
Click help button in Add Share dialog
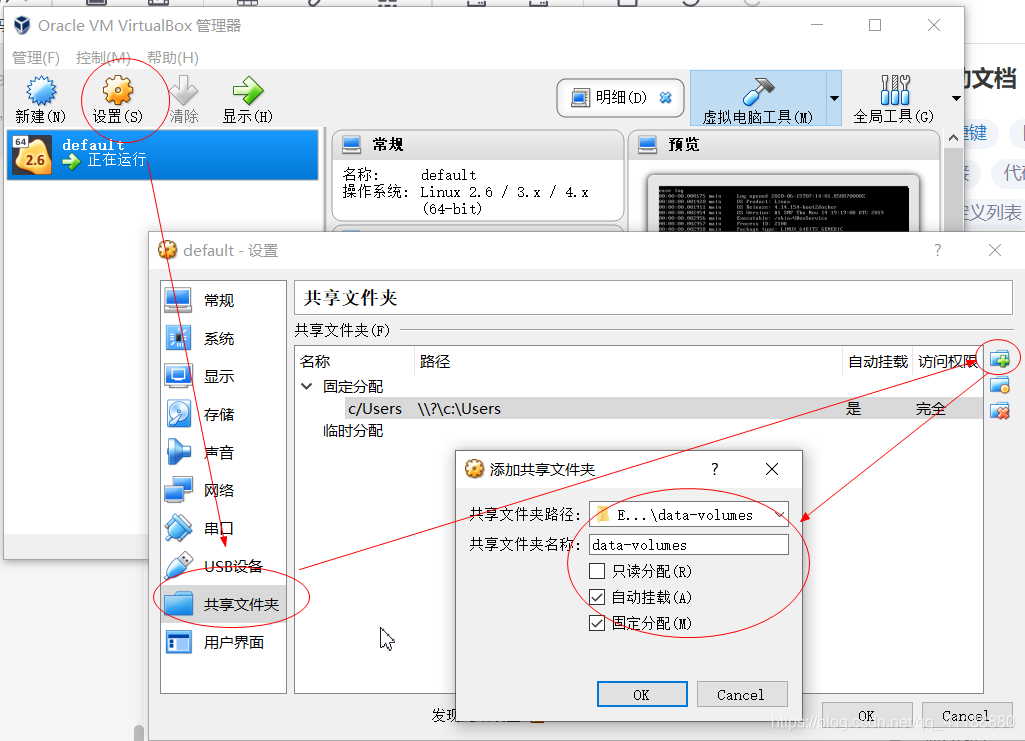[x=714, y=469]
